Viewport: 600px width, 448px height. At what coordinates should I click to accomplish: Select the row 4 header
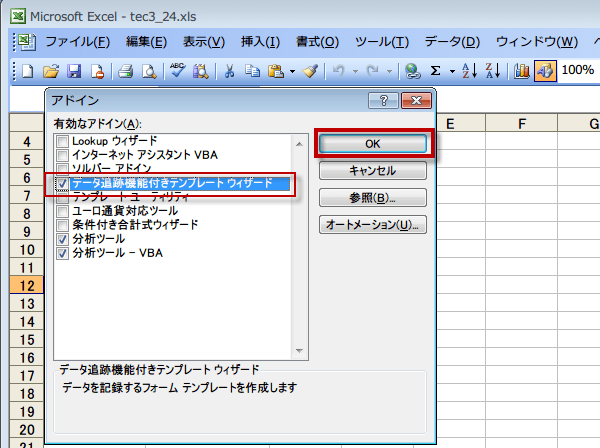27,142
